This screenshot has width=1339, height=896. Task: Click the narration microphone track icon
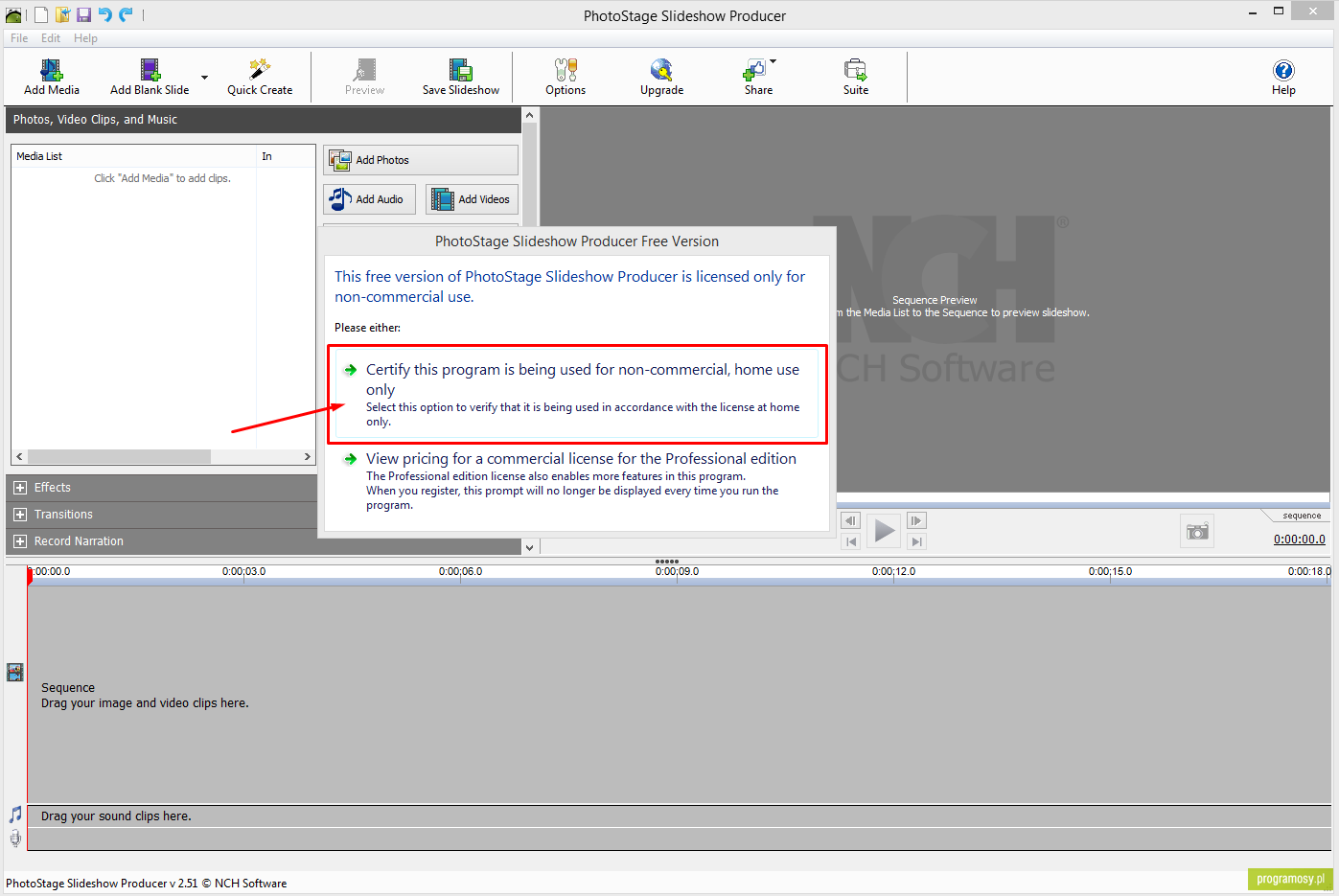pos(15,839)
